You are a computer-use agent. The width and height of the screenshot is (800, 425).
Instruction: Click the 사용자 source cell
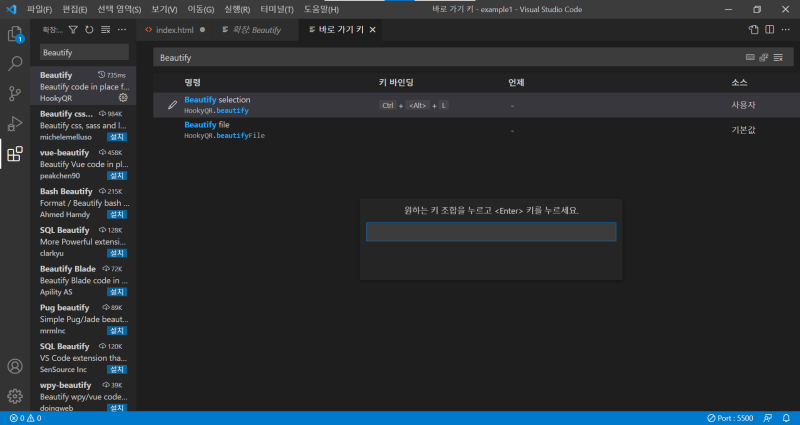[743, 105]
